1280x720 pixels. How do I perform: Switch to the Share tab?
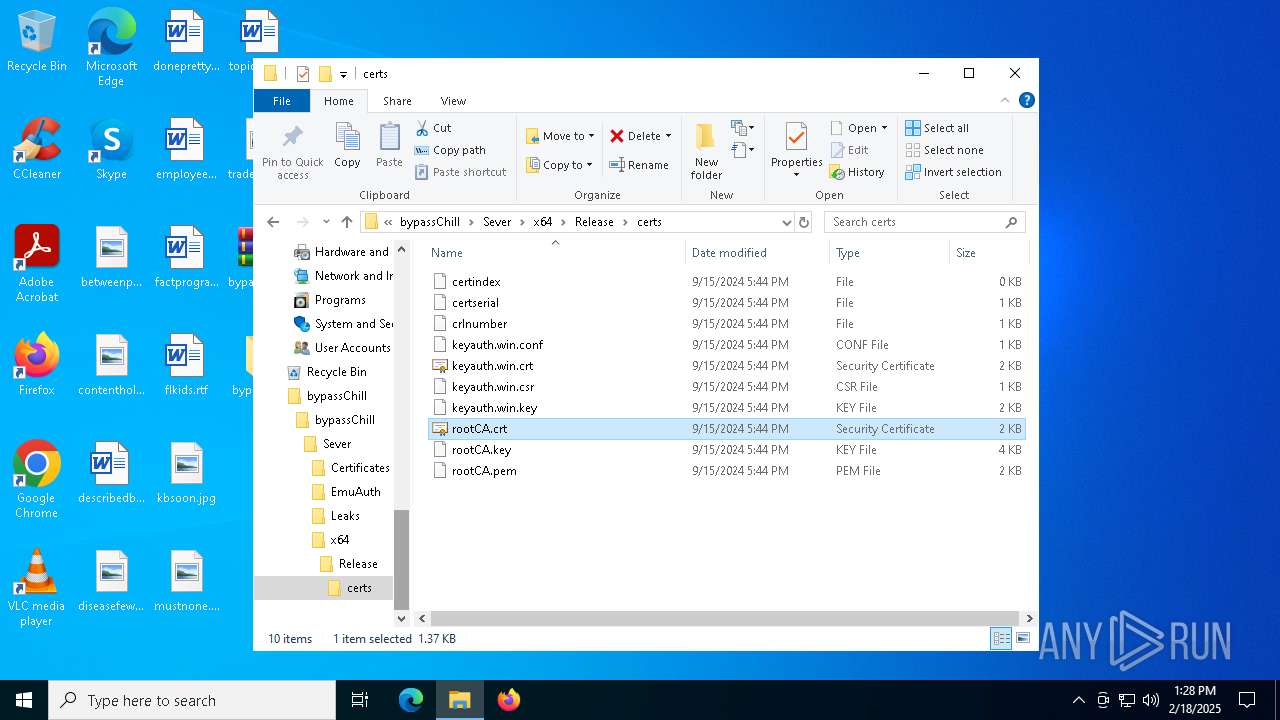pos(397,101)
